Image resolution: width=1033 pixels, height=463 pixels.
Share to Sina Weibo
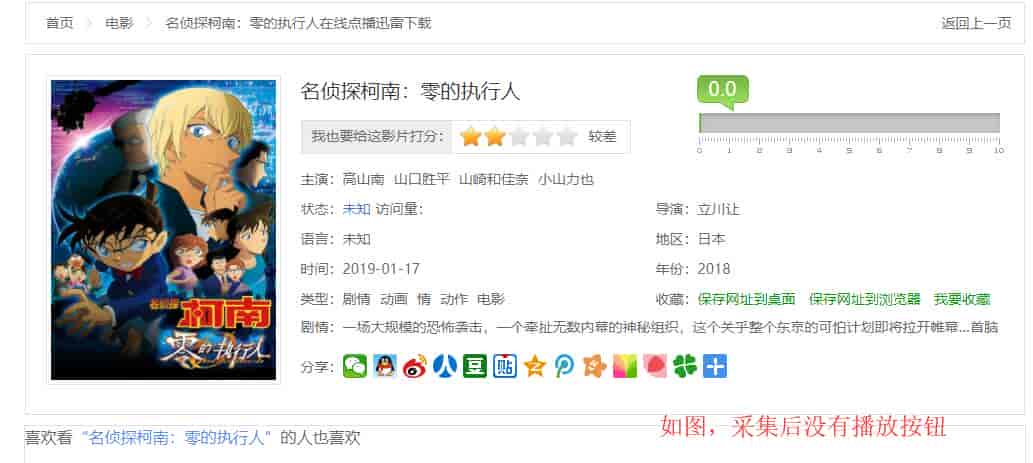[415, 366]
